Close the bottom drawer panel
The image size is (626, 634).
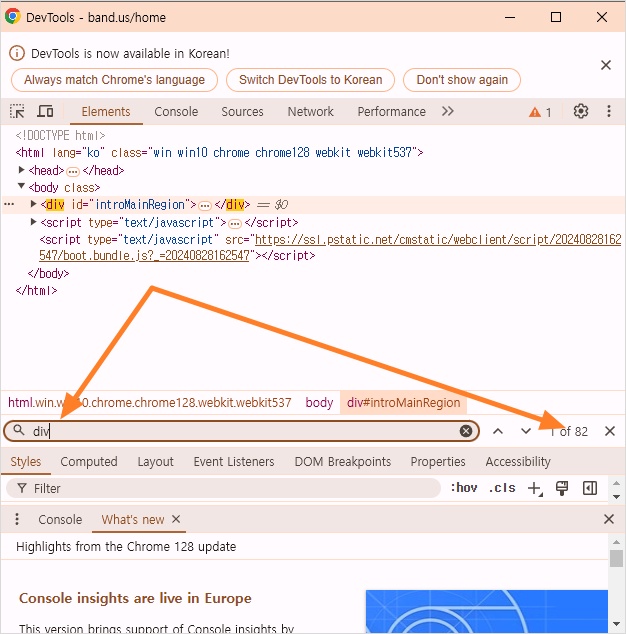coord(609,519)
